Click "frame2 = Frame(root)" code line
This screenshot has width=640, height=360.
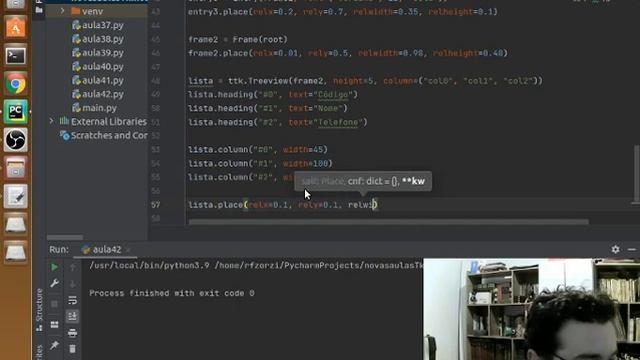238,40
